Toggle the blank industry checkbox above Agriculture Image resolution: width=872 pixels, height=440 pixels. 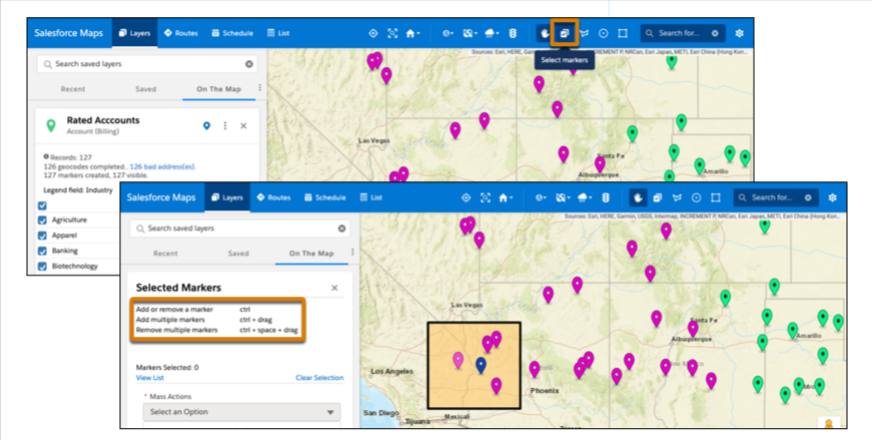(42, 206)
